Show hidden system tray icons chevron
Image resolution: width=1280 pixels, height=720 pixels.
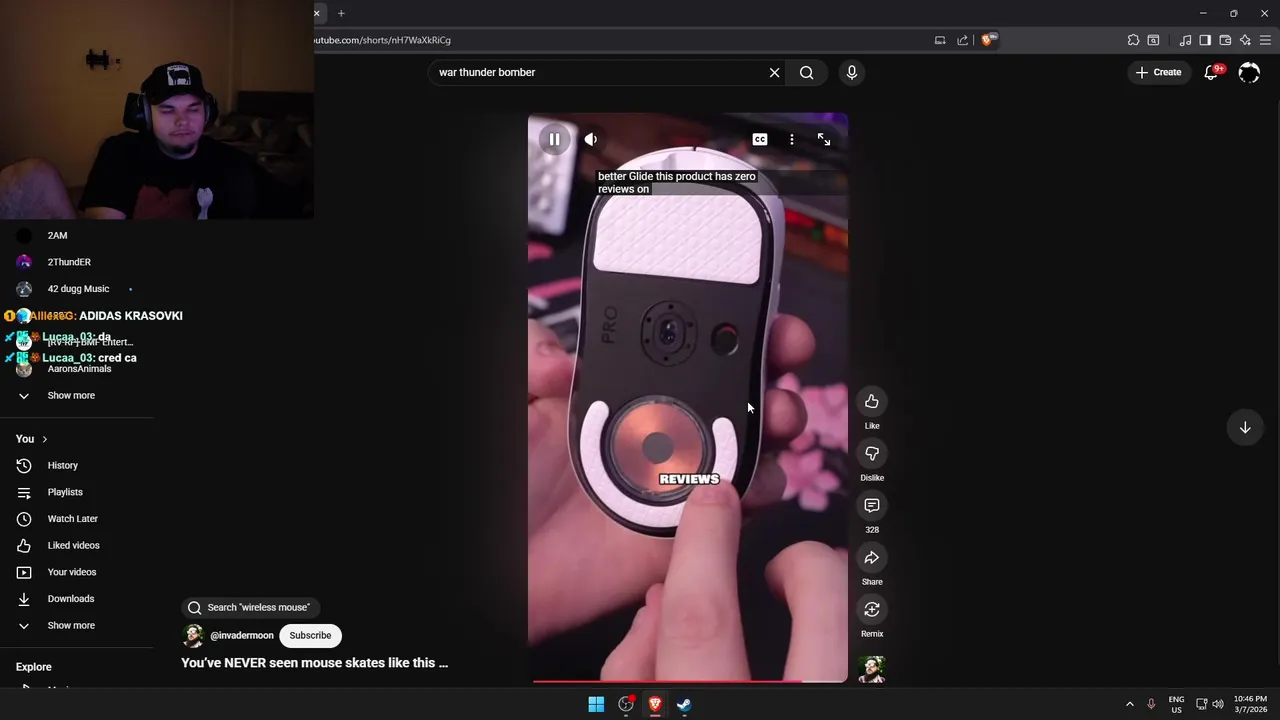pyautogui.click(x=1130, y=704)
